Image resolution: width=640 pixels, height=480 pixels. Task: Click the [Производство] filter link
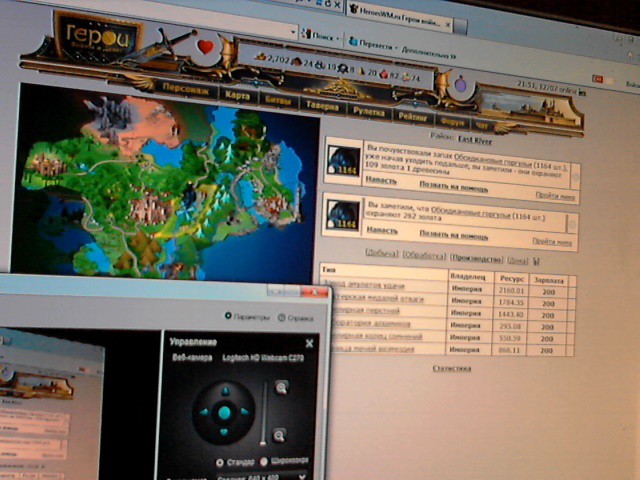coord(476,259)
